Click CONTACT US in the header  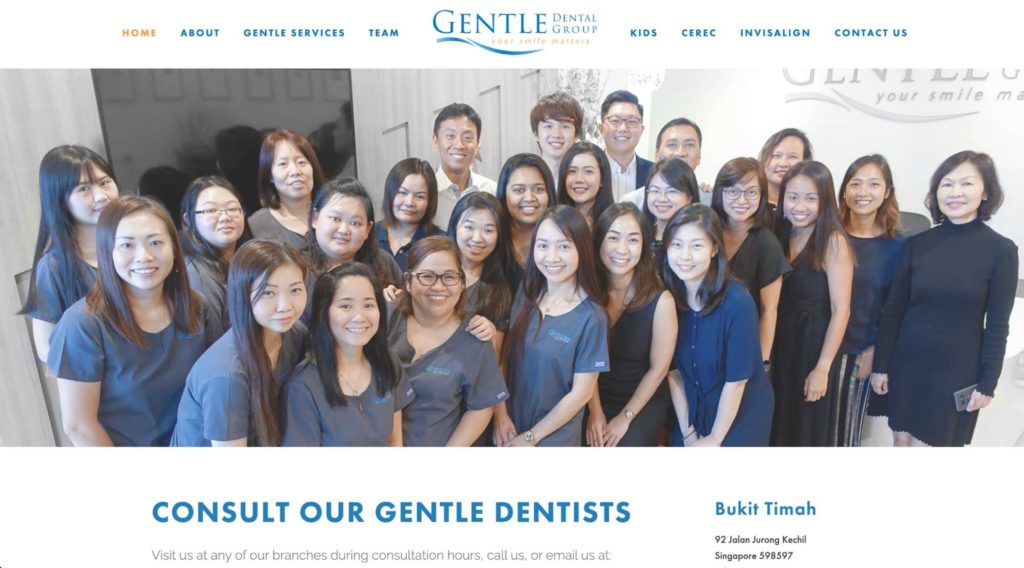click(871, 33)
